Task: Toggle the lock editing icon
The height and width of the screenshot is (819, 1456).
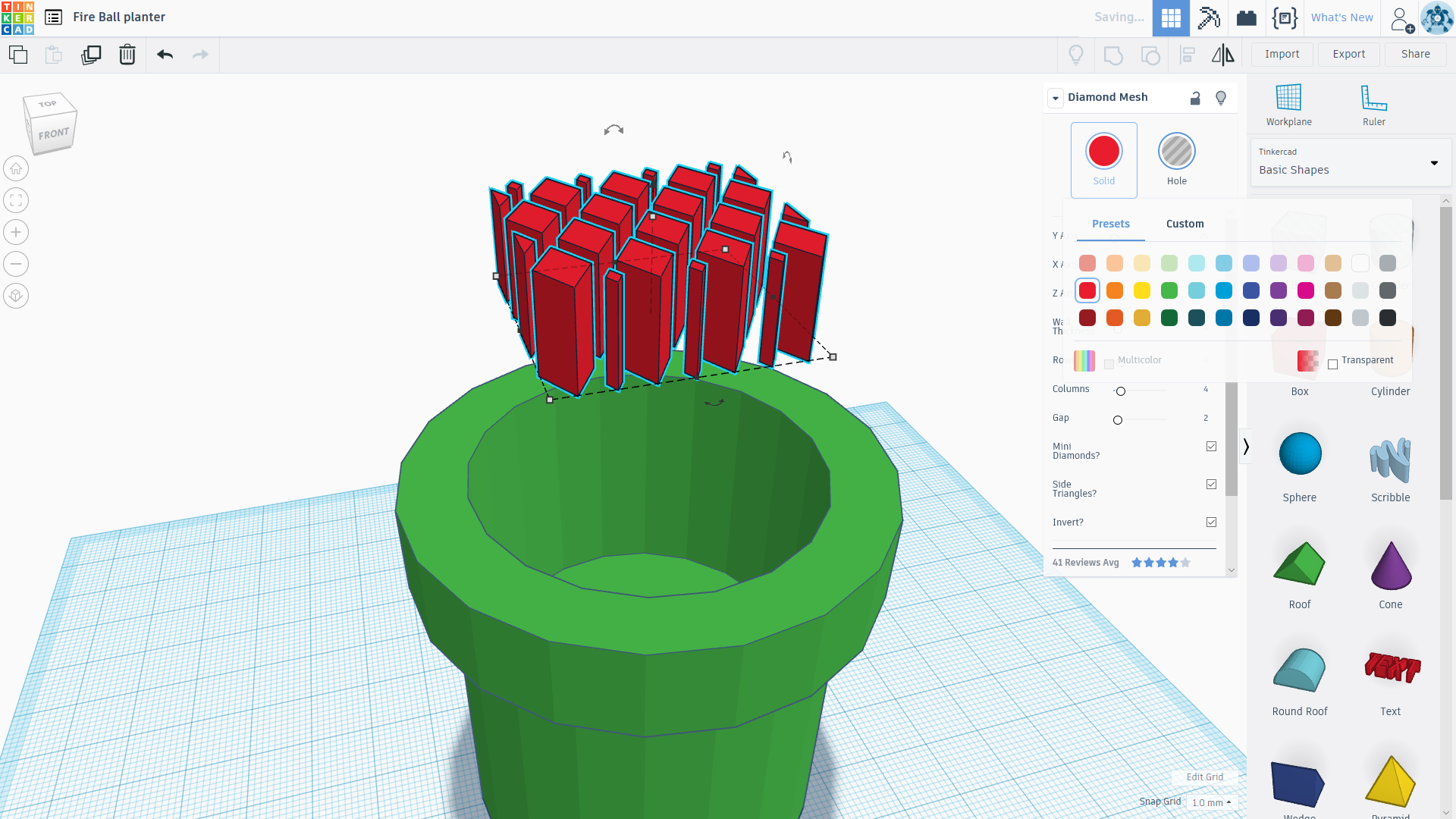Action: click(1195, 98)
